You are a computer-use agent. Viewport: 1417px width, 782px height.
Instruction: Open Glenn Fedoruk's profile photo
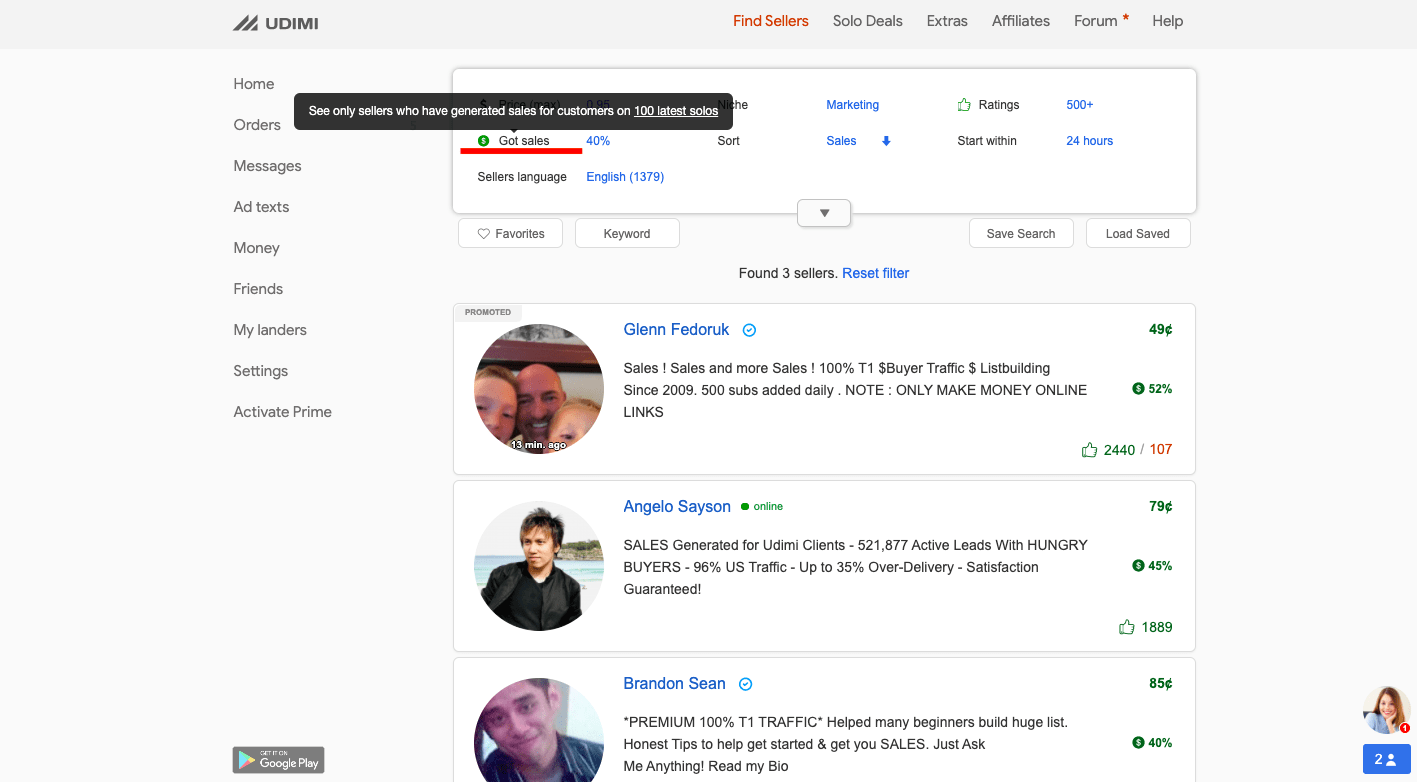[x=538, y=389]
